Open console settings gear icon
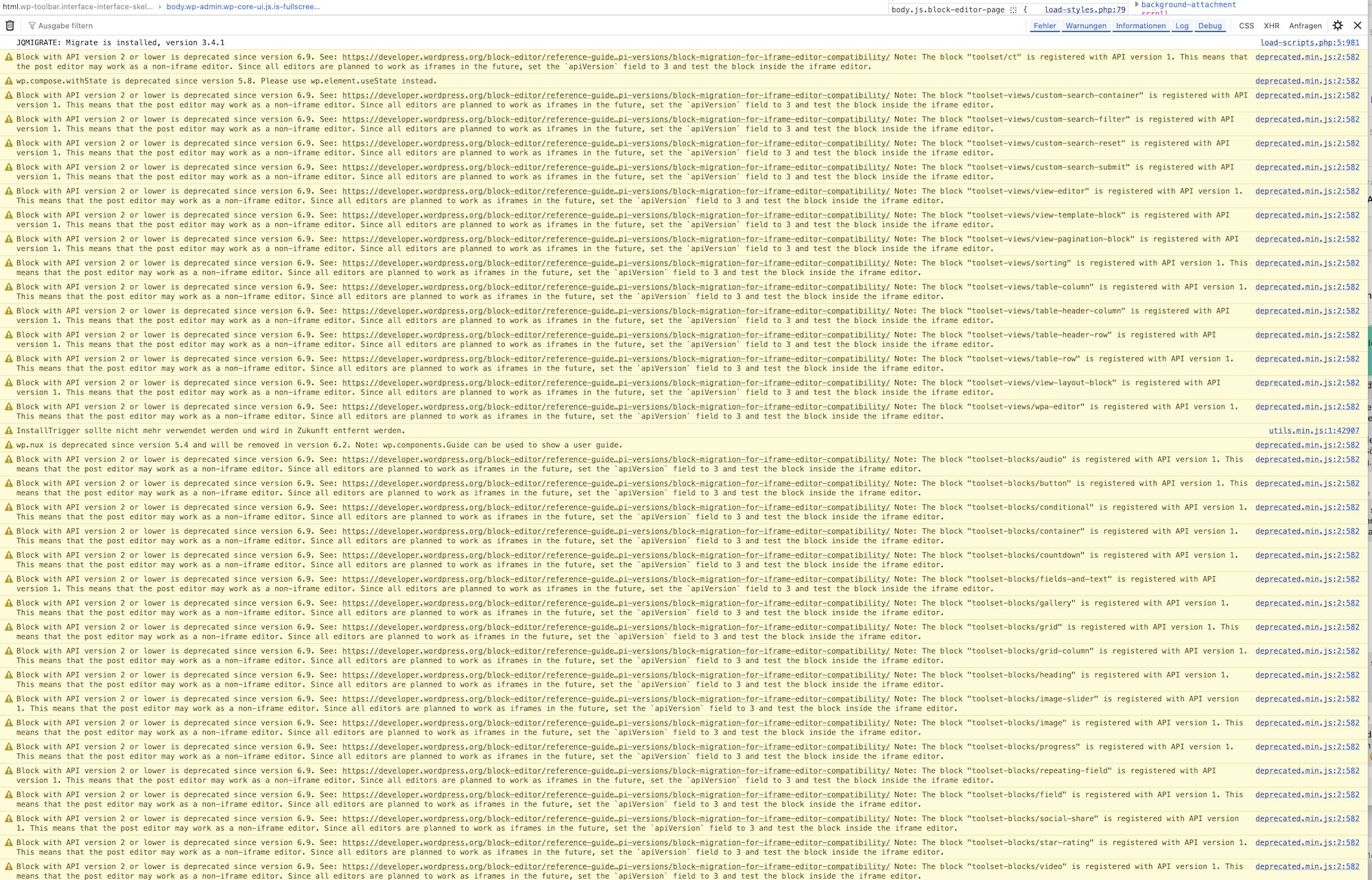 click(x=1337, y=25)
